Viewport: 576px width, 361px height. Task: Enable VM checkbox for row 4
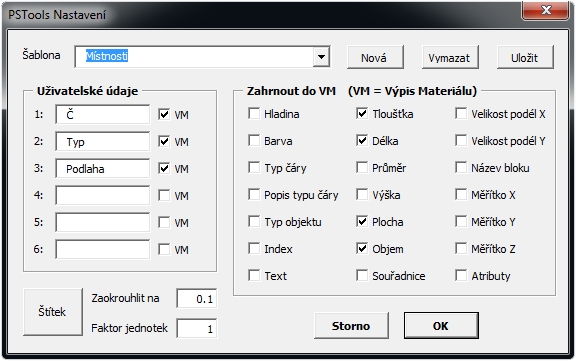click(x=164, y=195)
